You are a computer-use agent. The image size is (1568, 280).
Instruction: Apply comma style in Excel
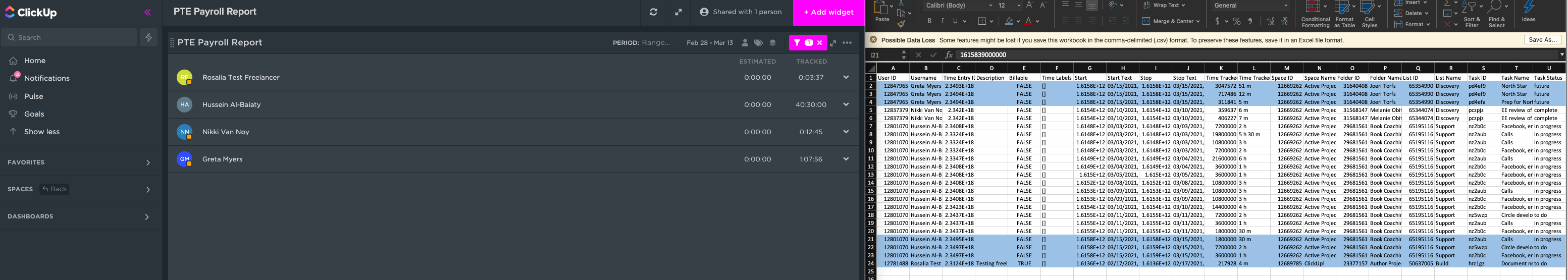point(1250,21)
